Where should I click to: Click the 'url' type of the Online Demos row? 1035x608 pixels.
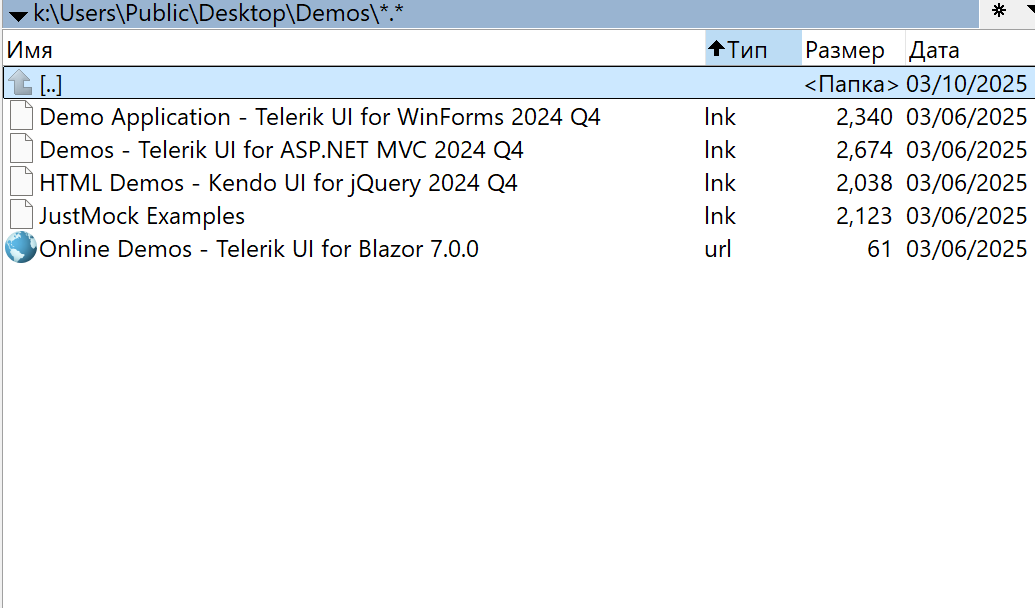[x=718, y=249]
